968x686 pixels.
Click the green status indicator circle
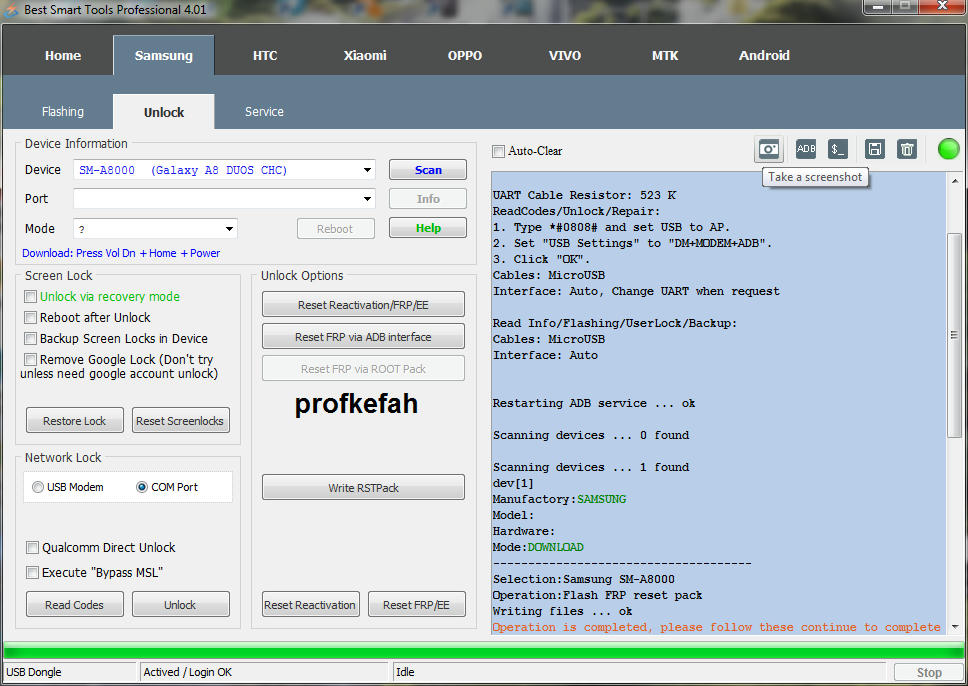(948, 149)
